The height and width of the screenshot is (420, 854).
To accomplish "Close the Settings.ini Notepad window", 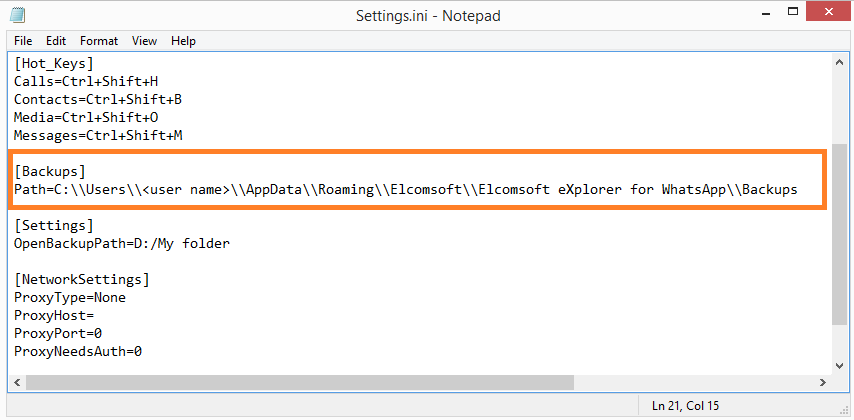I will [828, 11].
